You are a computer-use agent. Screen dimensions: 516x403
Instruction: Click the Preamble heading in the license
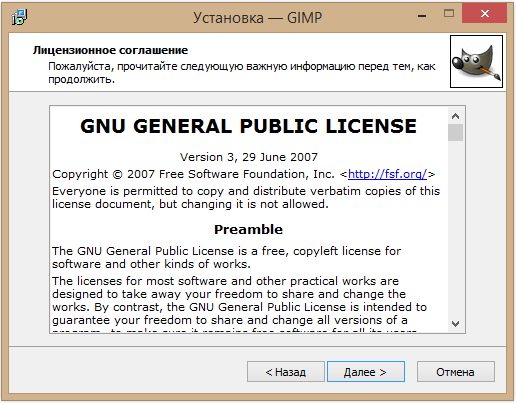(x=248, y=229)
